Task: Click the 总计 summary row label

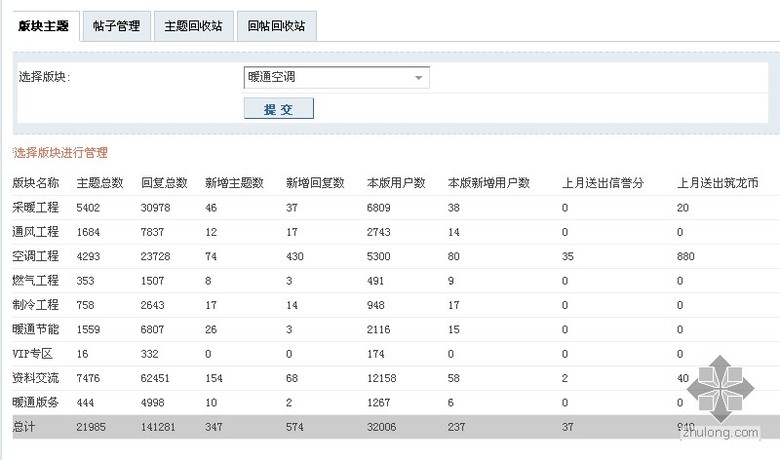Action: pyautogui.click(x=24, y=427)
